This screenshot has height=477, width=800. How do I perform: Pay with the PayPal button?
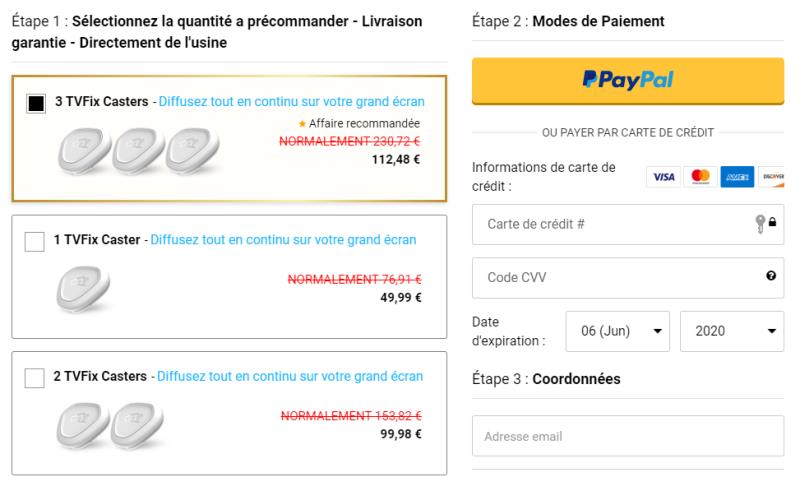click(628, 80)
